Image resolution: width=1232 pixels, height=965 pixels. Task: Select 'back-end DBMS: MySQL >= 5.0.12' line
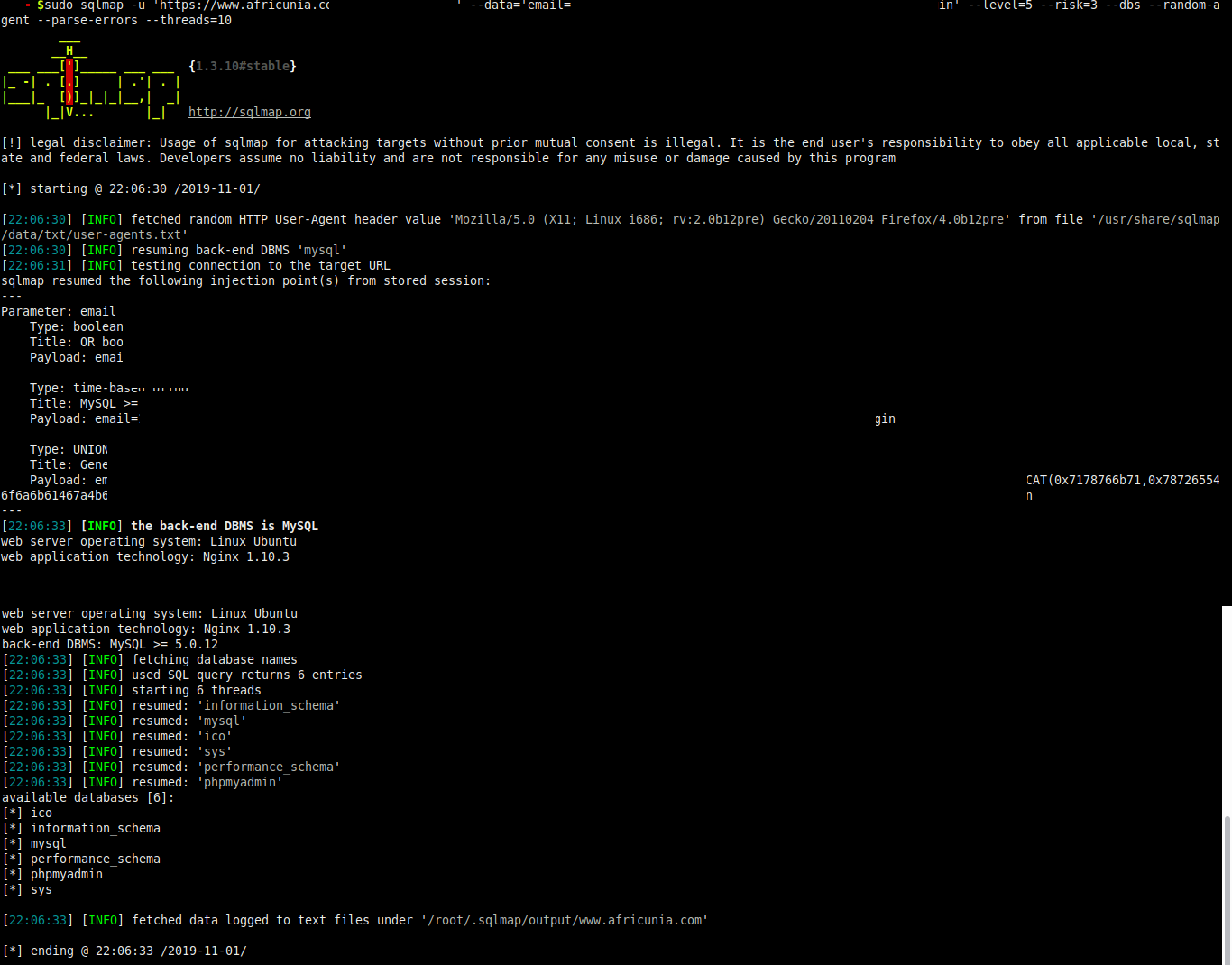point(110,644)
